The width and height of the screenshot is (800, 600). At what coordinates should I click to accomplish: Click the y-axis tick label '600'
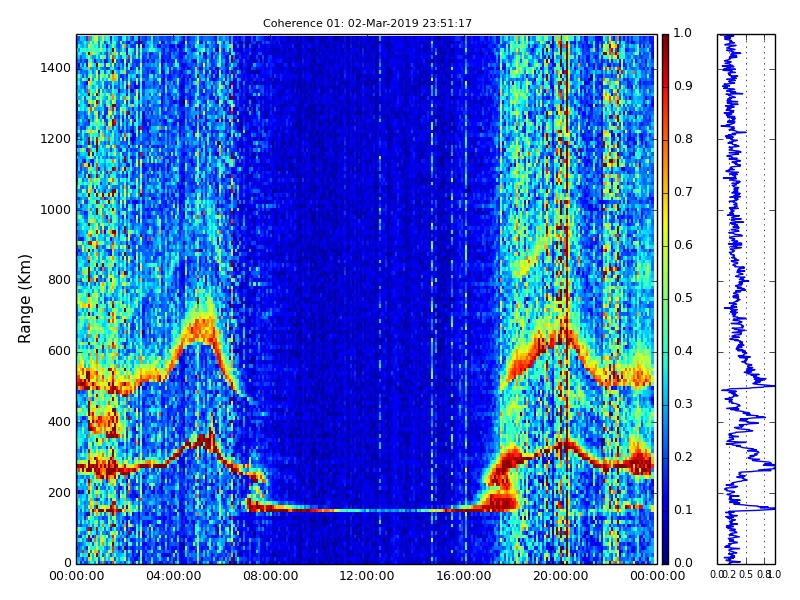(x=60, y=352)
